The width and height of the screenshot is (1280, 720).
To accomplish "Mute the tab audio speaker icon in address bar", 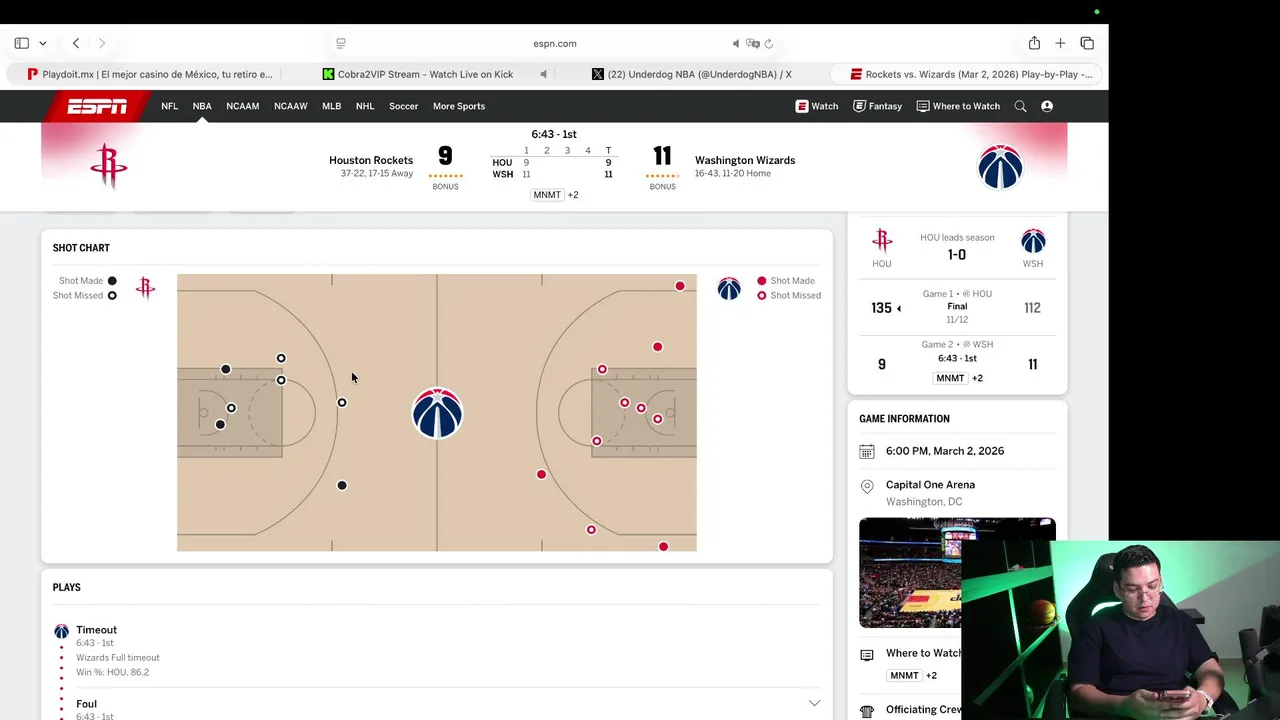I will tap(736, 43).
